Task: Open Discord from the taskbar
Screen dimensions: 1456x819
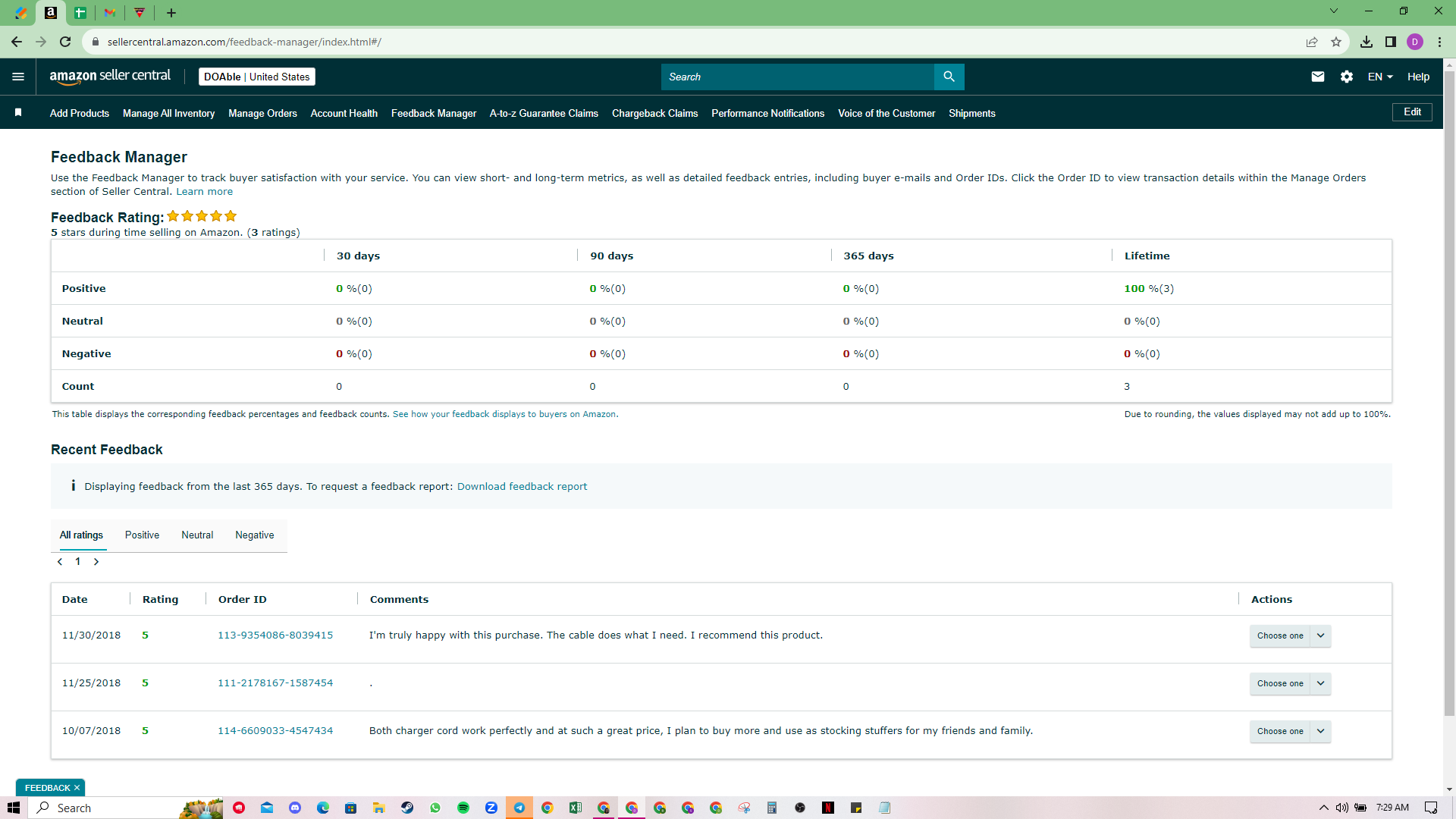Action: click(x=295, y=808)
